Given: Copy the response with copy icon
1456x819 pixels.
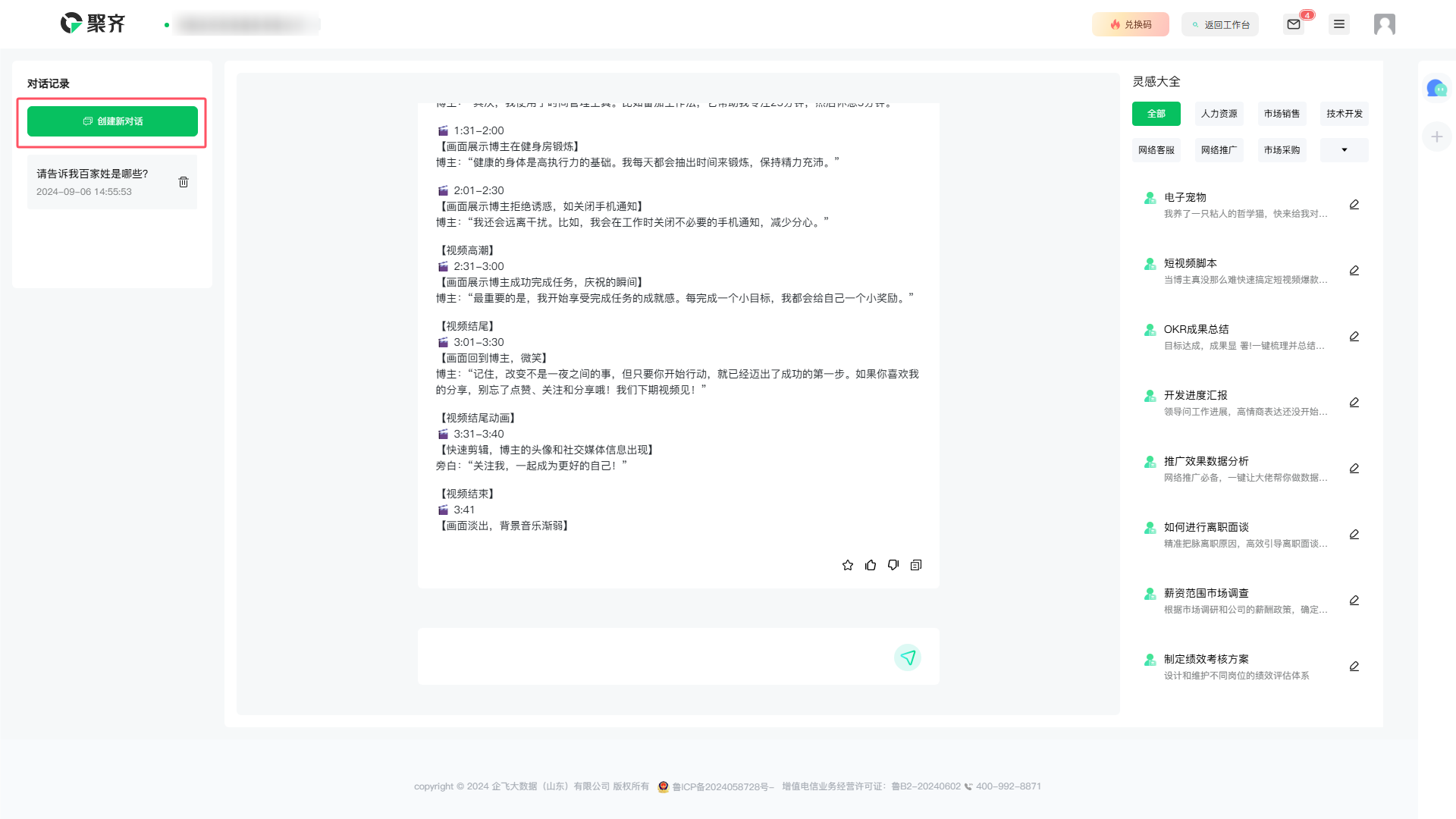Looking at the screenshot, I should pyautogui.click(x=916, y=565).
